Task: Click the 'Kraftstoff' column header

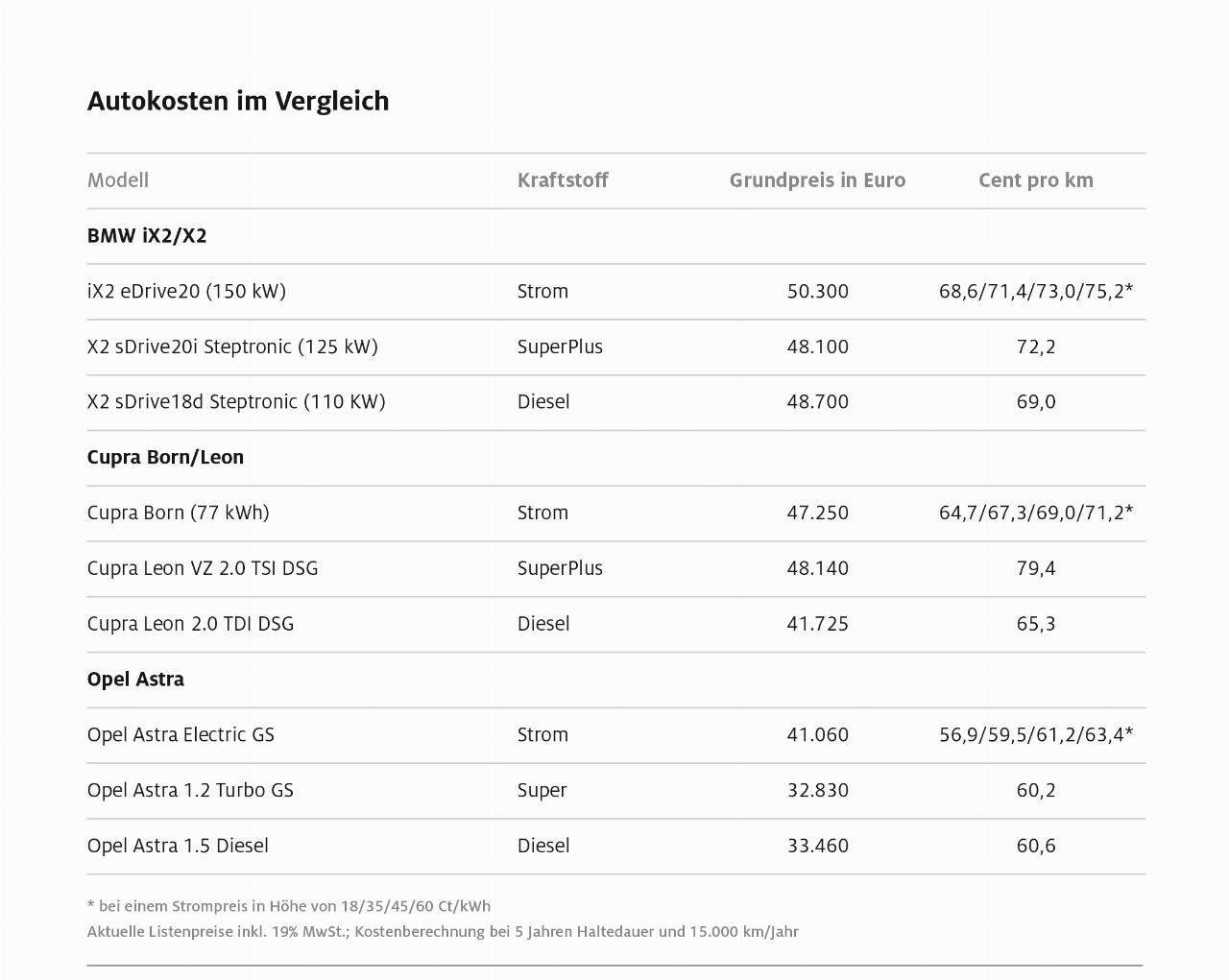Action: pos(563,180)
